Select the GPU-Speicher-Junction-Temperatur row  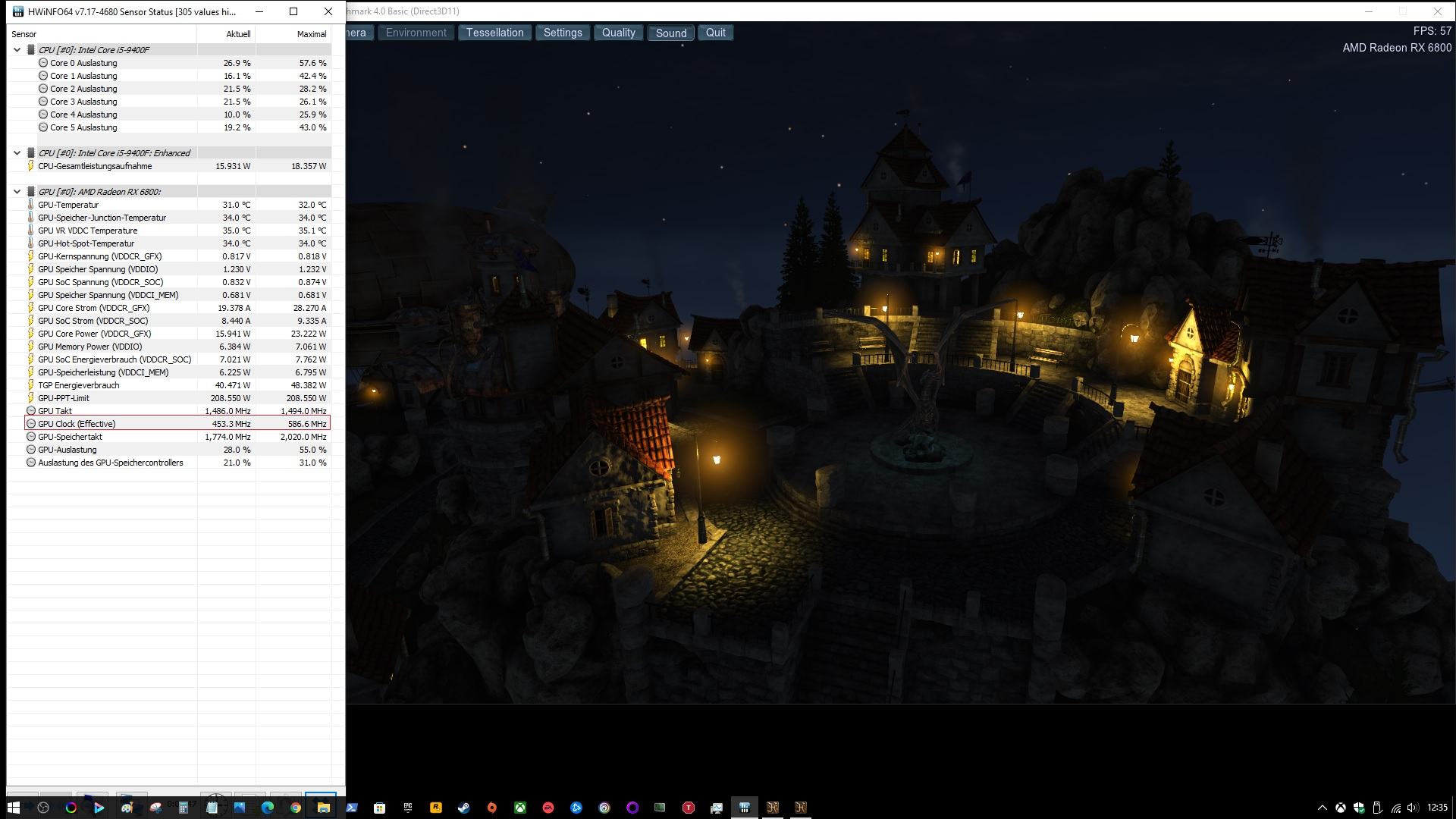pyautogui.click(x=177, y=218)
